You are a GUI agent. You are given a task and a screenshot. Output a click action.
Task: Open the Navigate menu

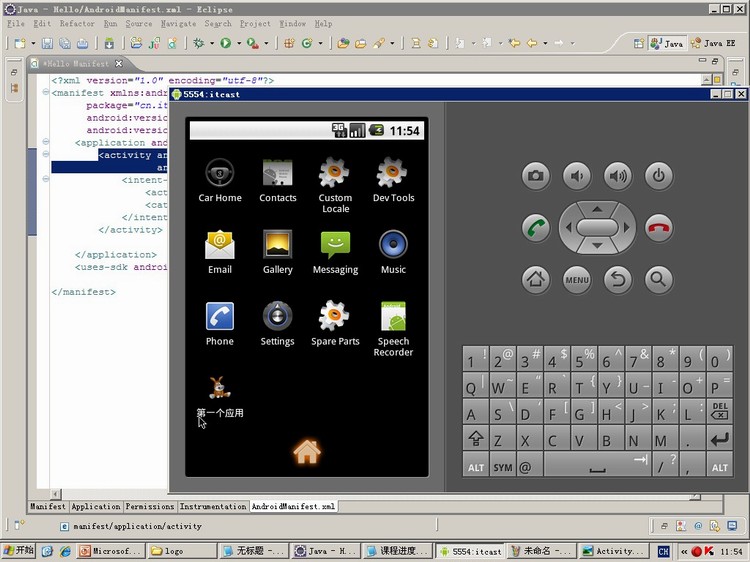[x=178, y=23]
